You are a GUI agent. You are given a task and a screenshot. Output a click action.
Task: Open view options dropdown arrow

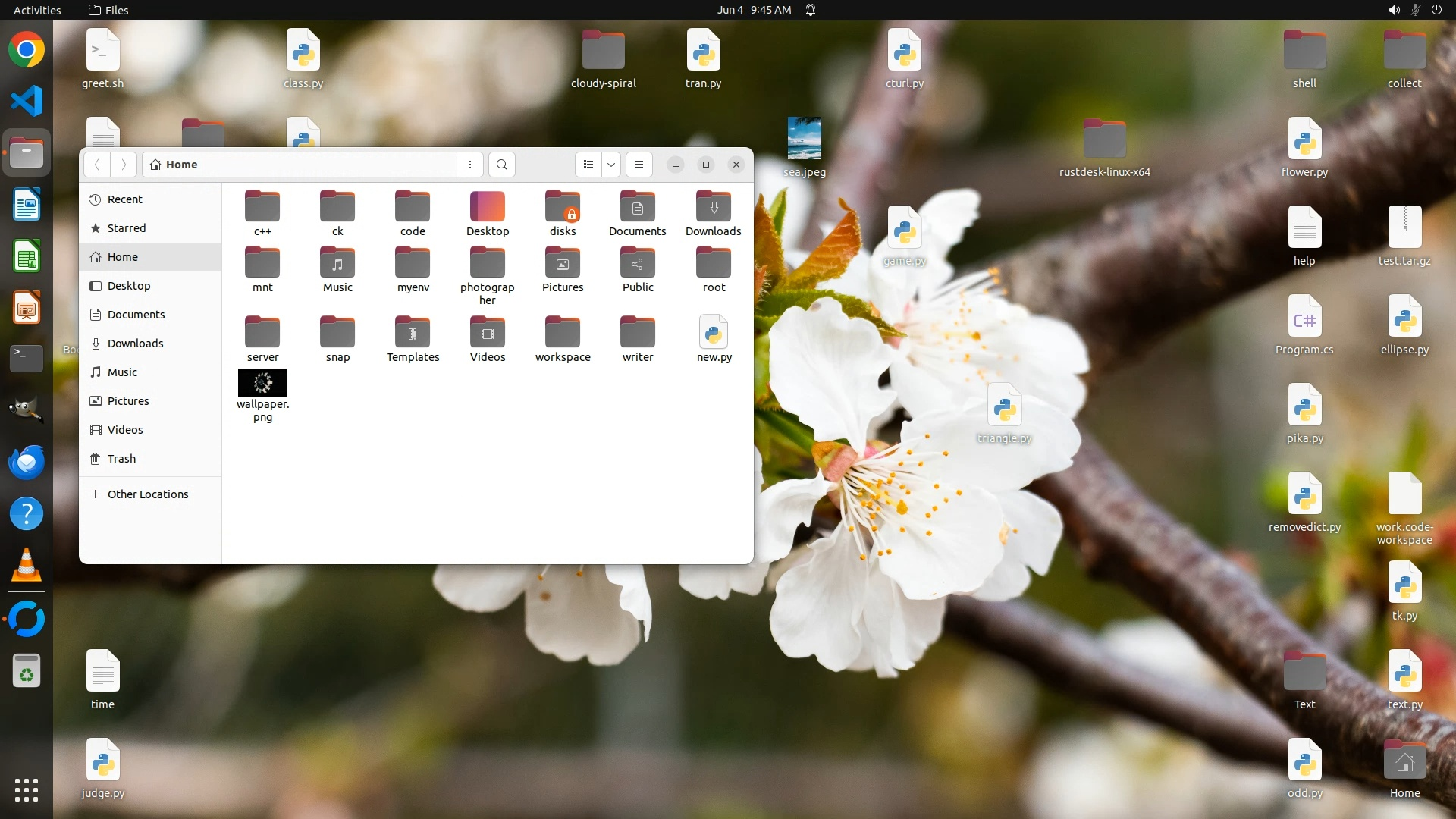click(611, 165)
